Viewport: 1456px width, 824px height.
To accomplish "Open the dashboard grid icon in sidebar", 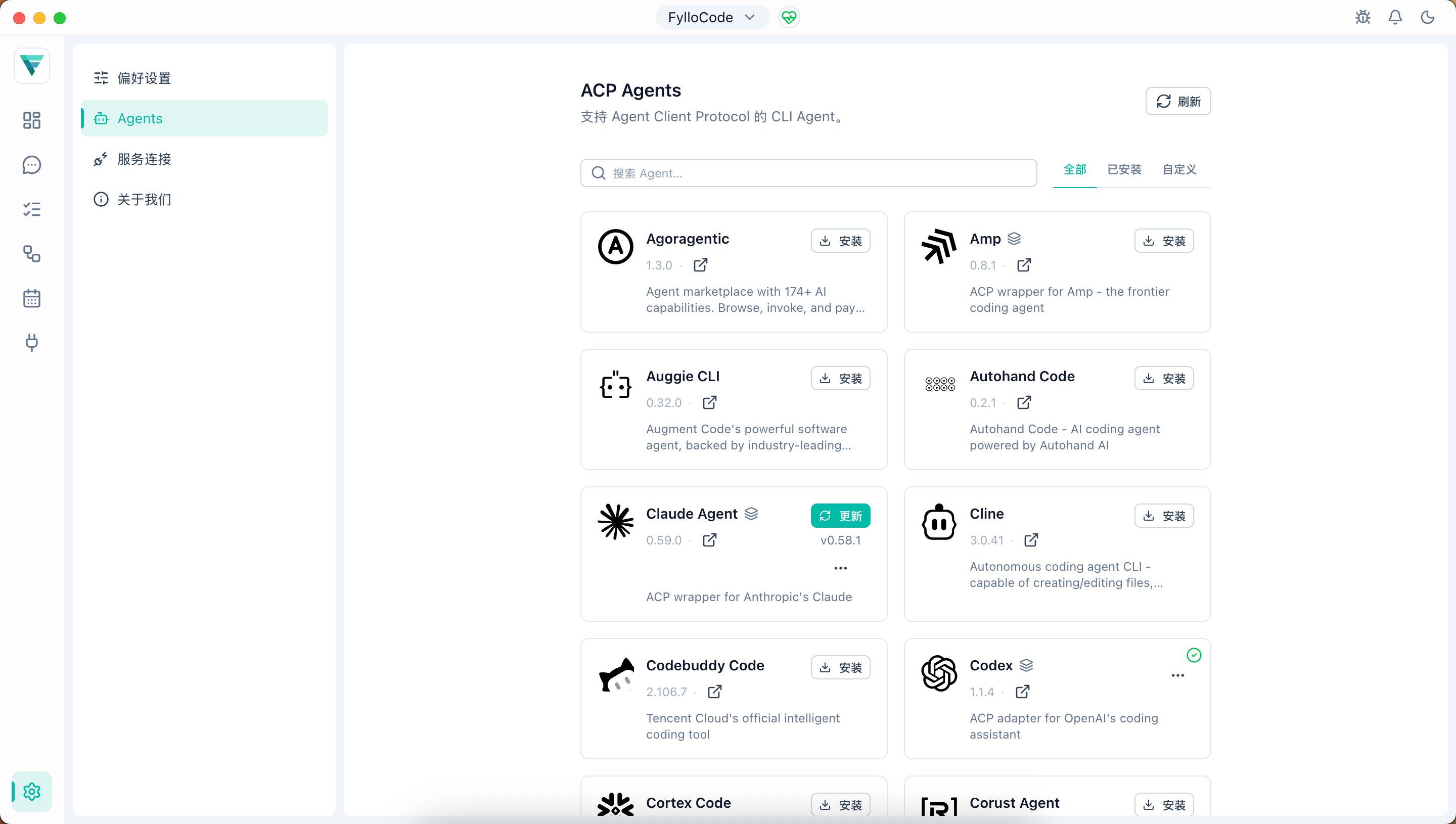I will pos(32,120).
